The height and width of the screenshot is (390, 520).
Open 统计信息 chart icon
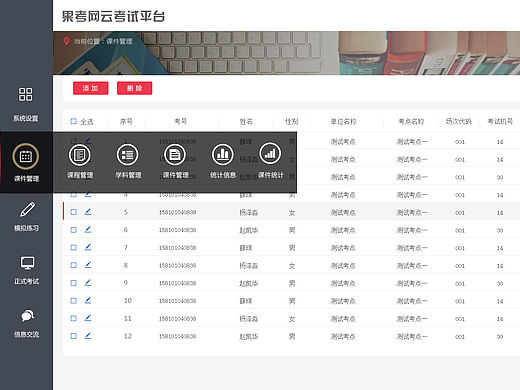click(223, 155)
